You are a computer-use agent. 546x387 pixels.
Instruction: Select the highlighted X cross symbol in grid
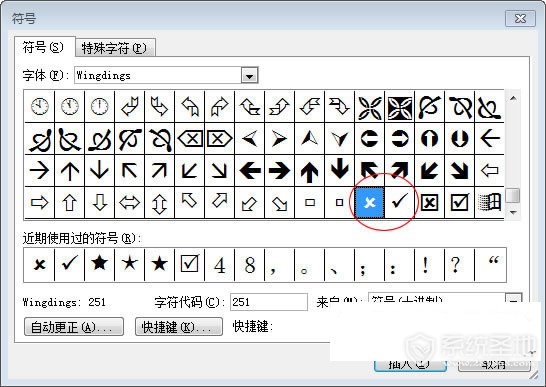coord(369,202)
